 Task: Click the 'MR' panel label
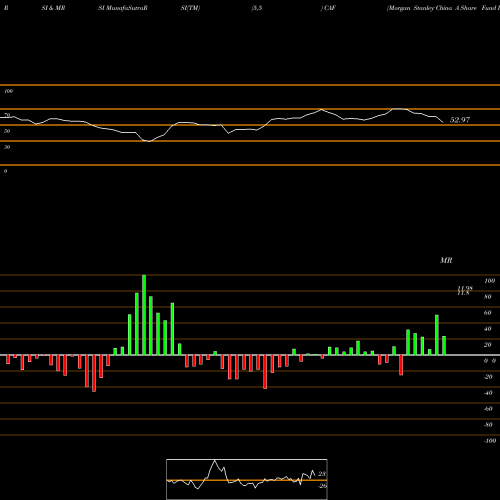[x=446, y=260]
